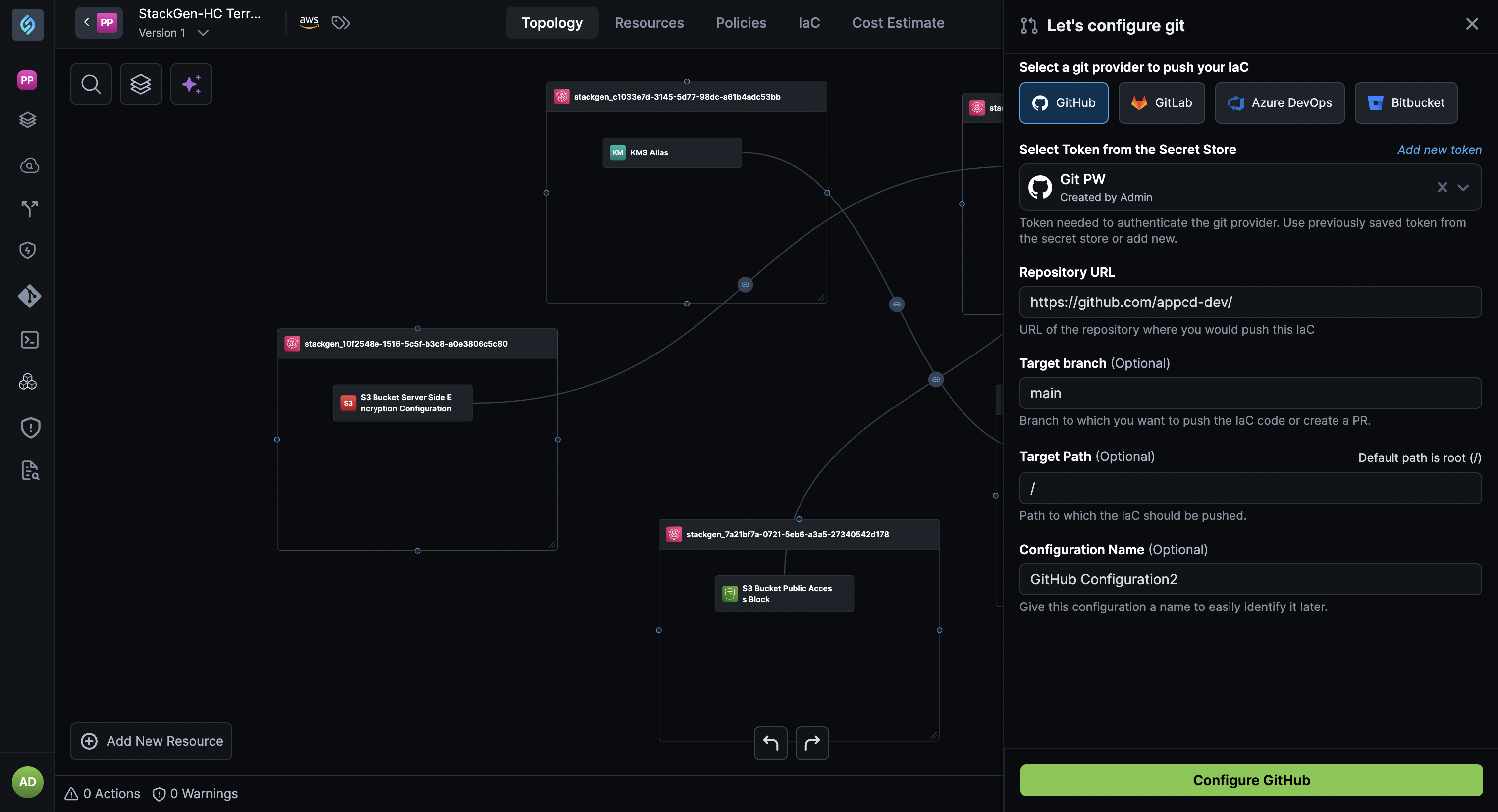The height and width of the screenshot is (812, 1498).
Task: Click the Add new token link
Action: click(x=1439, y=150)
